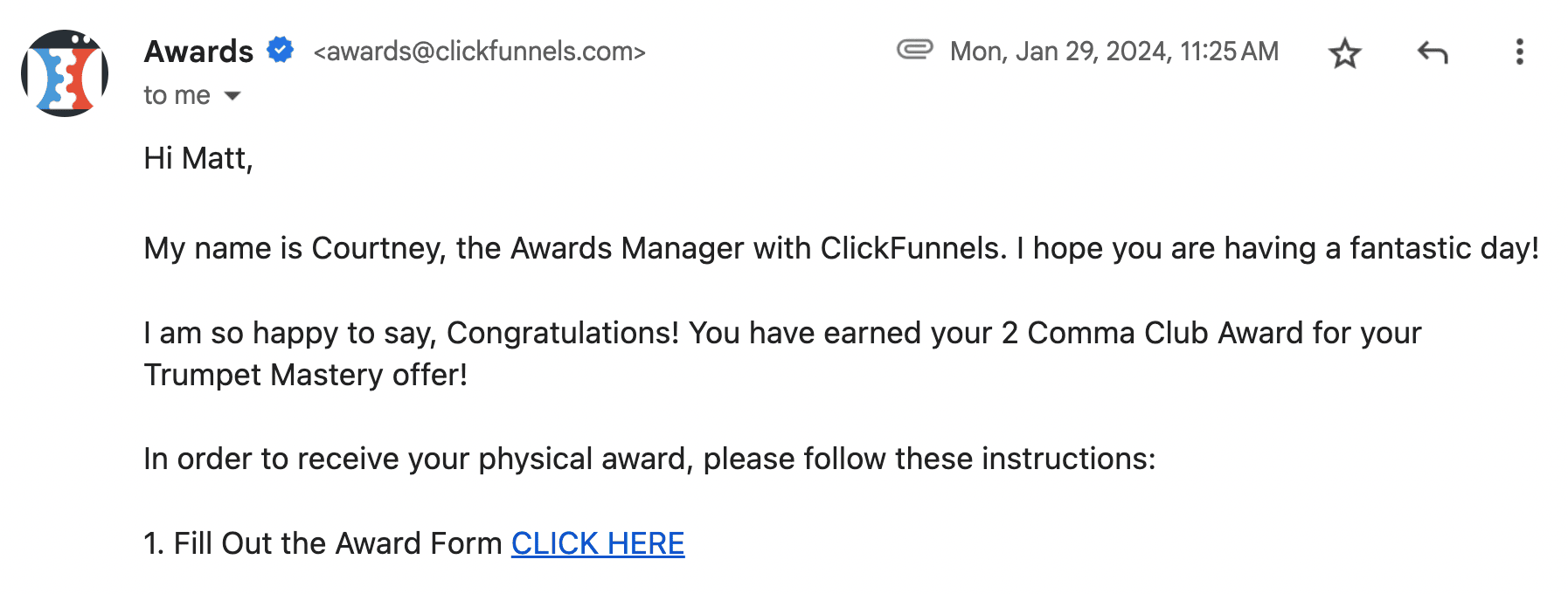Expand recipient details arrow beside "to me"
Viewport: 1568px width, 594px height.
[x=232, y=96]
